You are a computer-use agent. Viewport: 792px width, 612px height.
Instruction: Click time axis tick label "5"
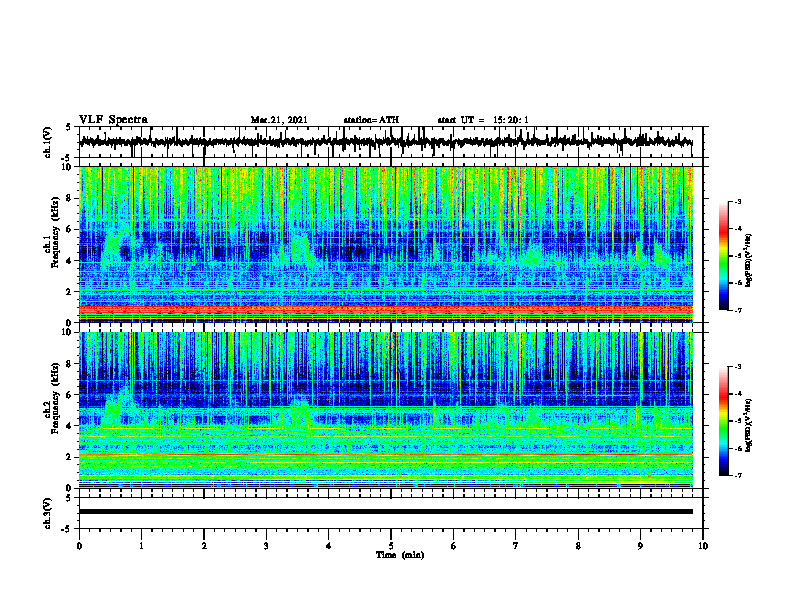pyautogui.click(x=391, y=546)
